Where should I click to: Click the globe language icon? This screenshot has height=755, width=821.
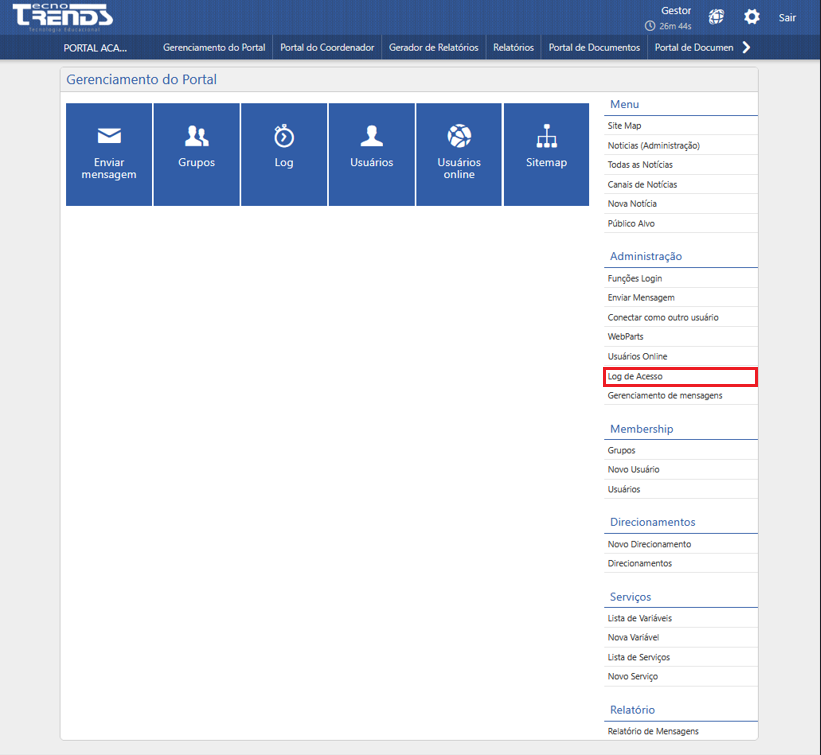715,17
